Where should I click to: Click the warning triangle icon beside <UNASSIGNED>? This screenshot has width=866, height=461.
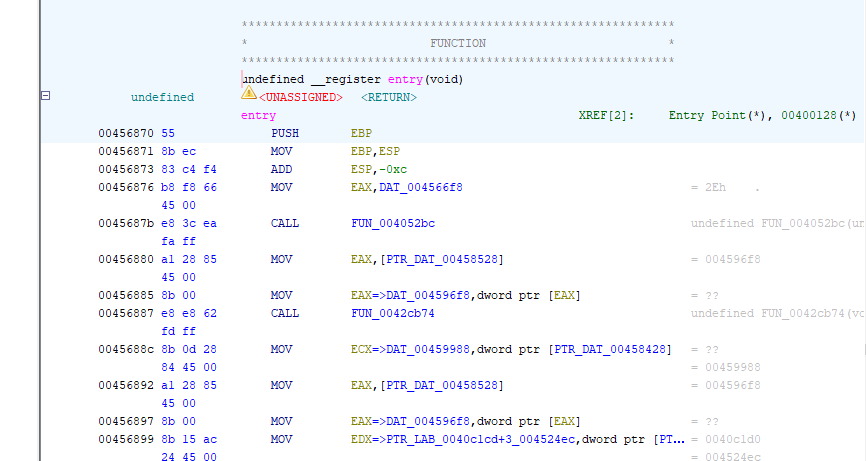pyautogui.click(x=249, y=94)
